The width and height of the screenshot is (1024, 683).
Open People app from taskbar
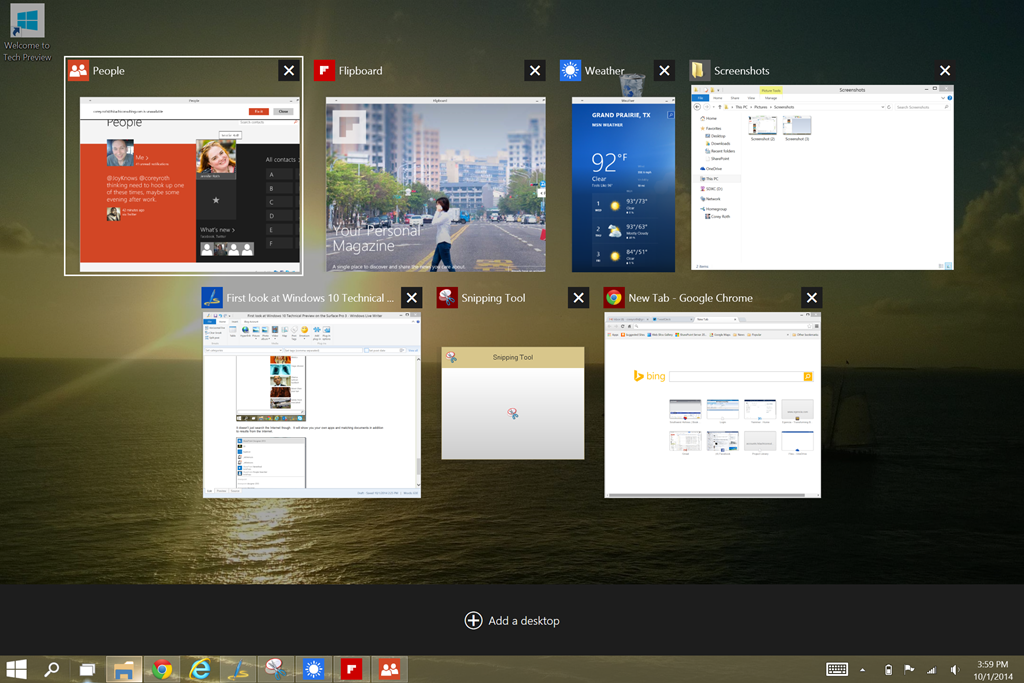(389, 669)
